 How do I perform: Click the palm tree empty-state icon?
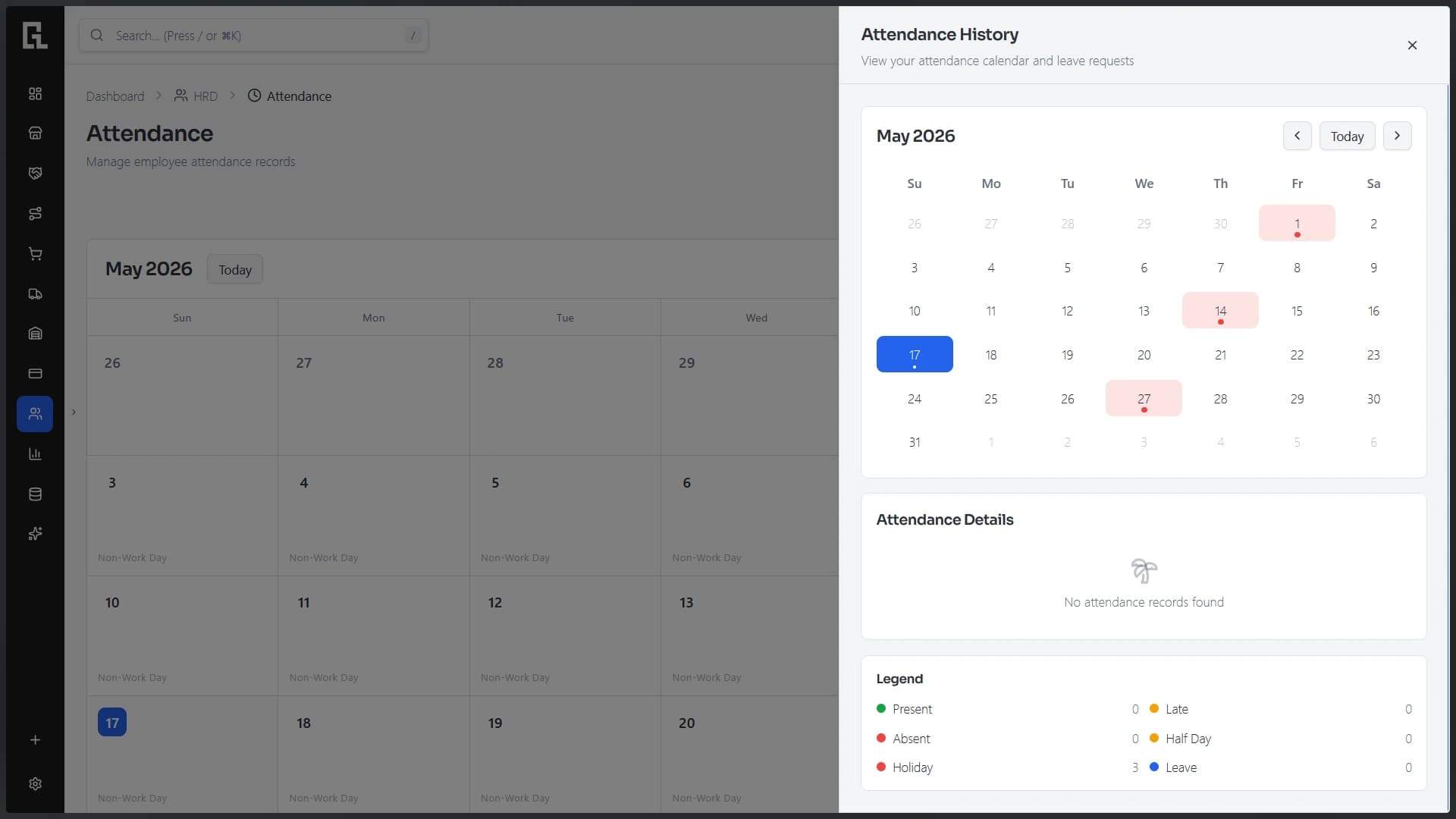point(1144,571)
